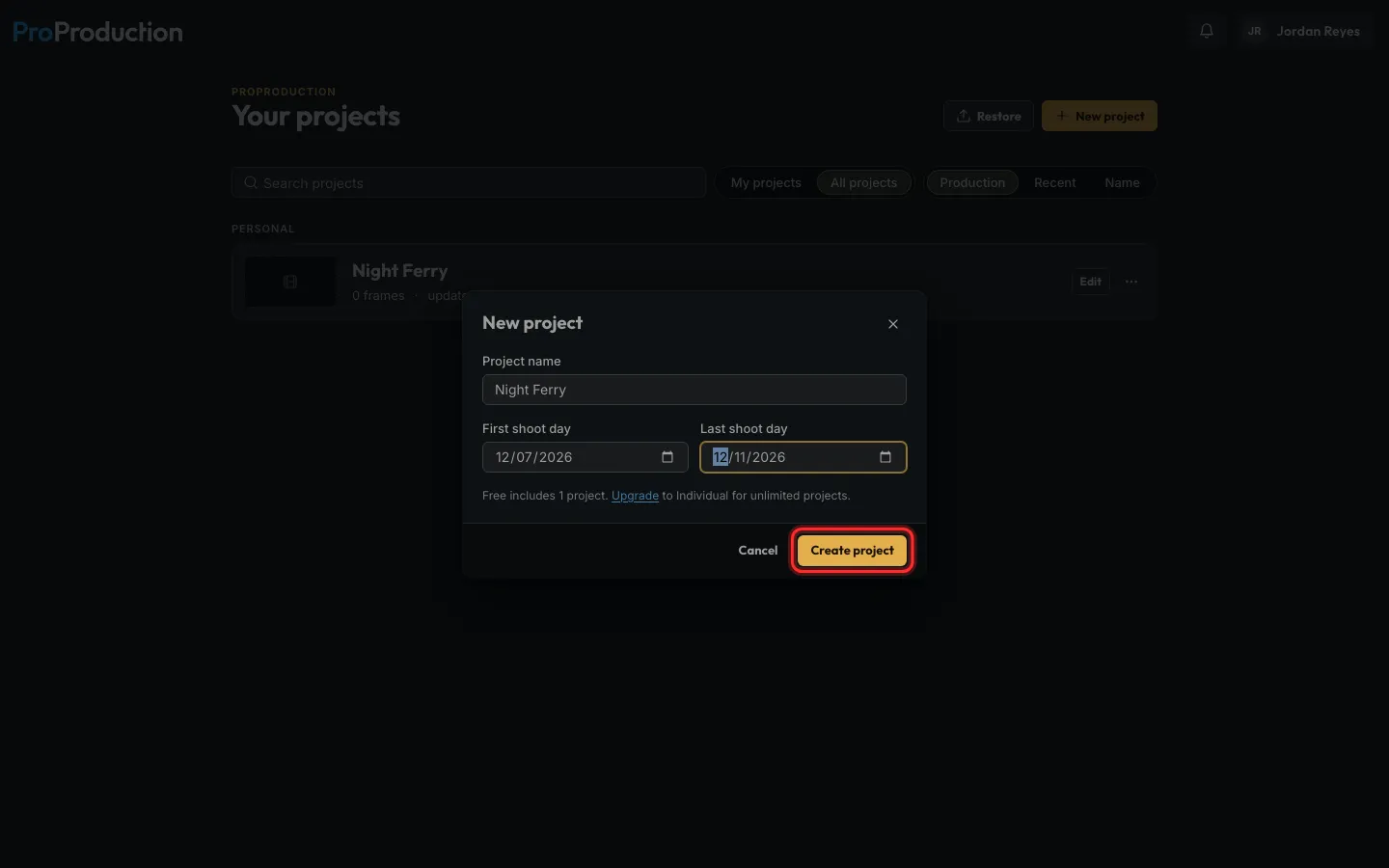
Task: Sort projects by Production
Action: (x=972, y=182)
